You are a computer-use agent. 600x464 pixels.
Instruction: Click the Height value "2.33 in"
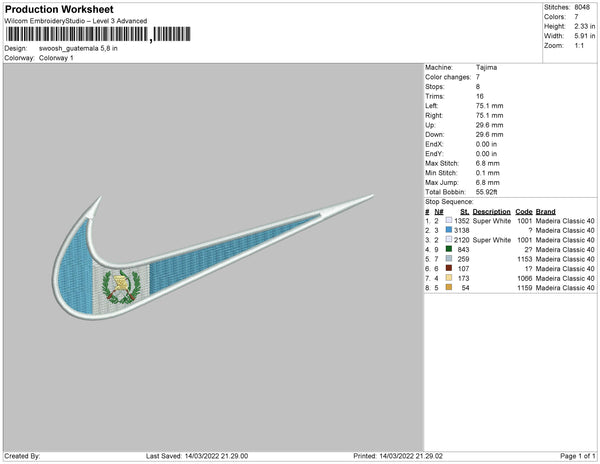tap(584, 26)
